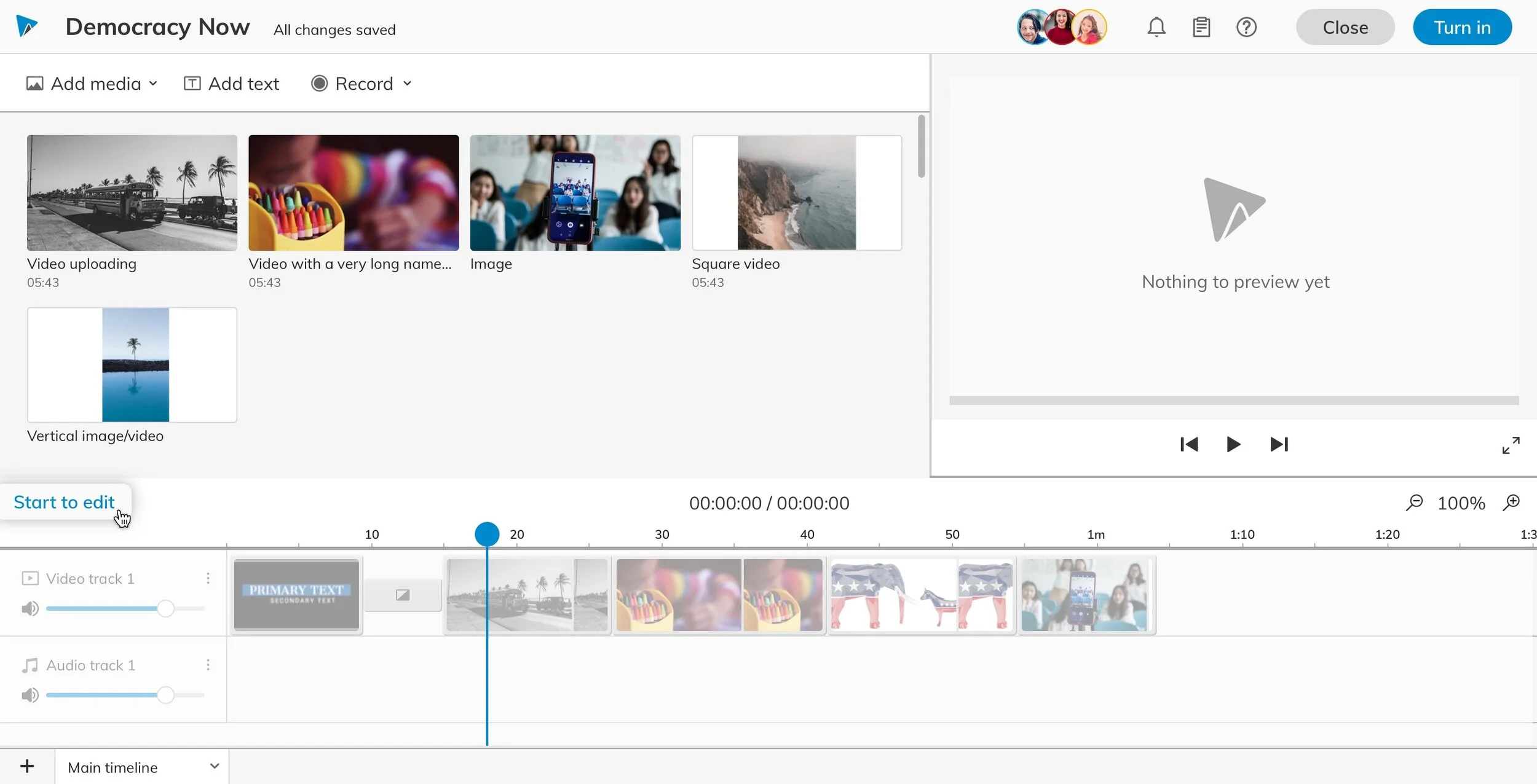Open the clipboard notes icon
The image size is (1537, 784).
pos(1201,27)
